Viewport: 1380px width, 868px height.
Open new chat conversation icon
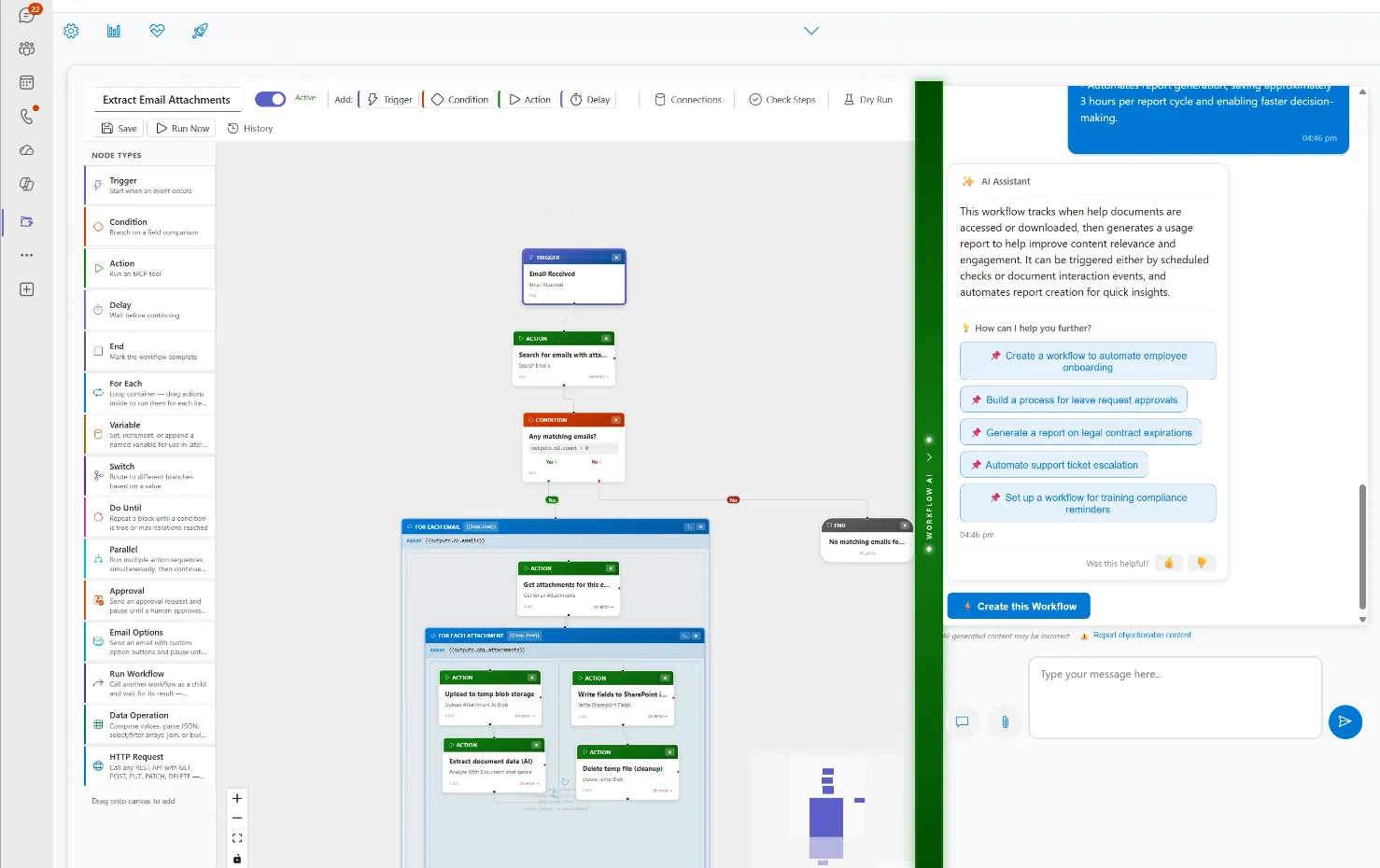(x=963, y=721)
